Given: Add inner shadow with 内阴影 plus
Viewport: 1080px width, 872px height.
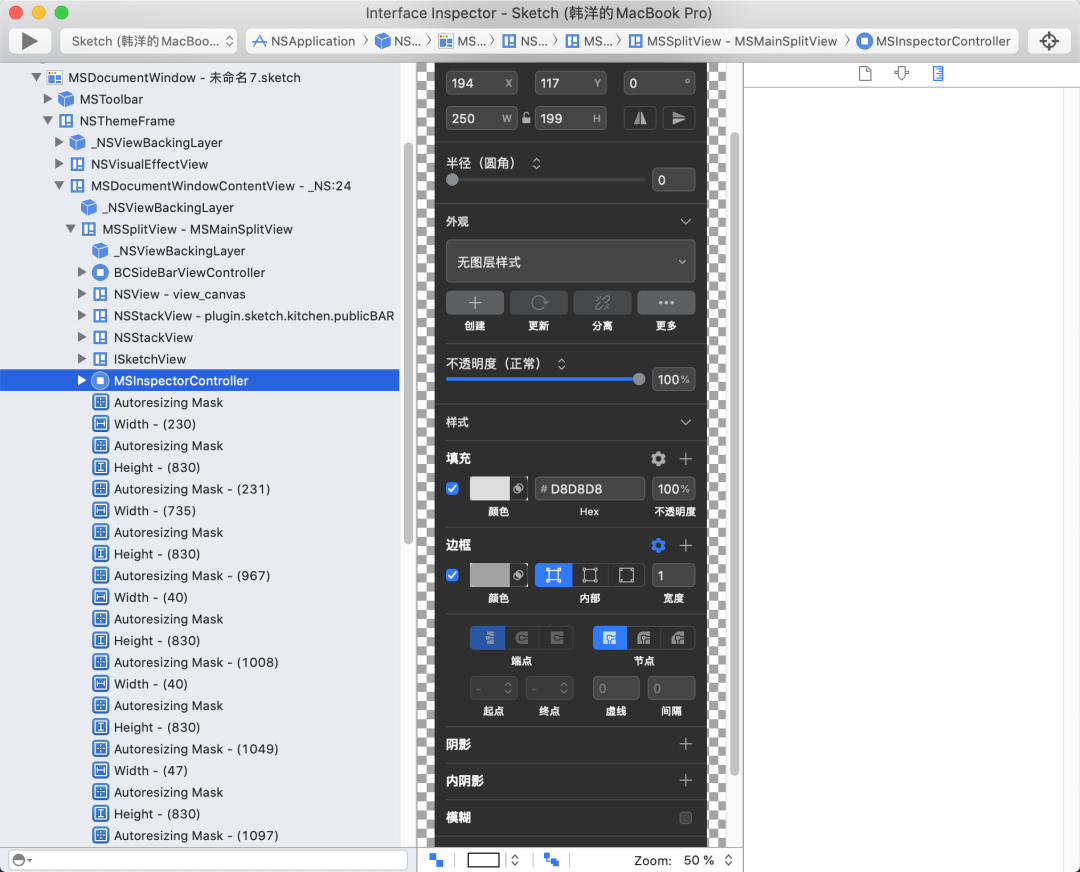Looking at the screenshot, I should click(x=685, y=780).
